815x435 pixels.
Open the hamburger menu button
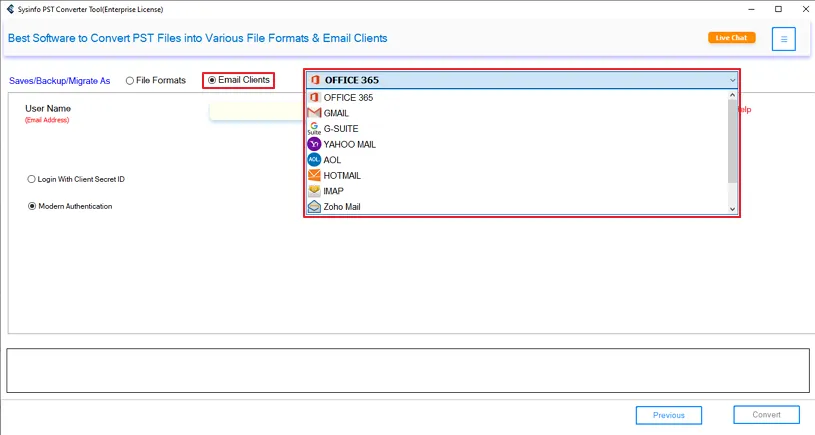783,39
